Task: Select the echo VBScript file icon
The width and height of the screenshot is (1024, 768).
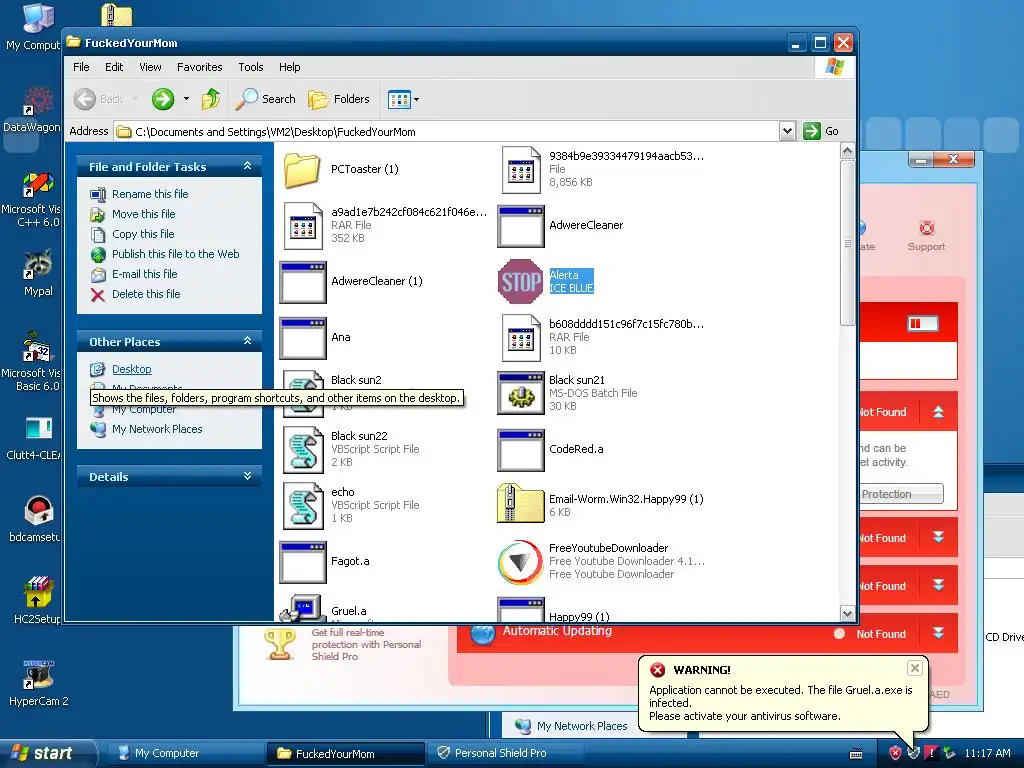Action: tap(303, 506)
